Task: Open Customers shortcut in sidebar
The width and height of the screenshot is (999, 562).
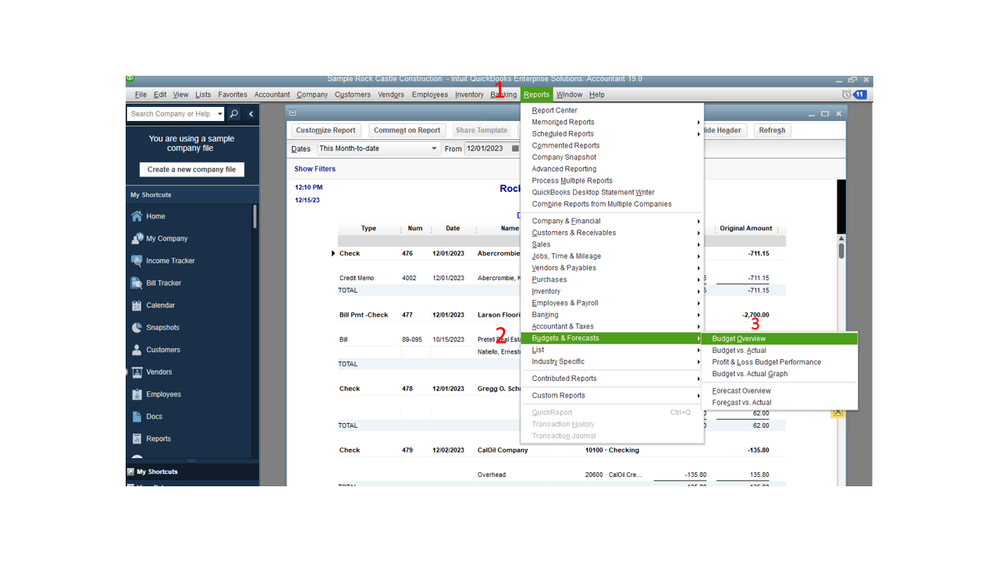Action: click(162, 350)
